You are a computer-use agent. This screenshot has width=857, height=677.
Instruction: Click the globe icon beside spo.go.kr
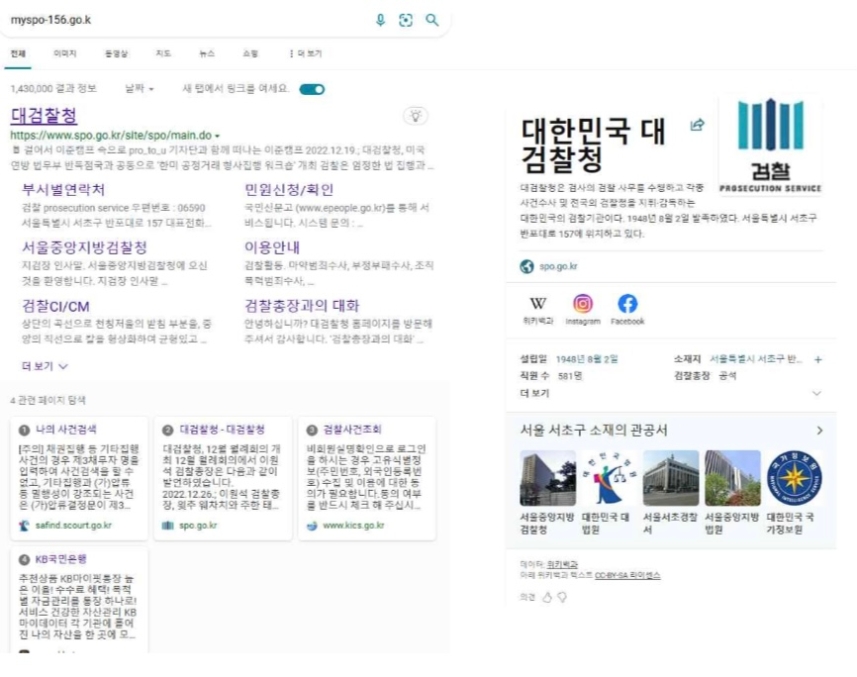527,266
